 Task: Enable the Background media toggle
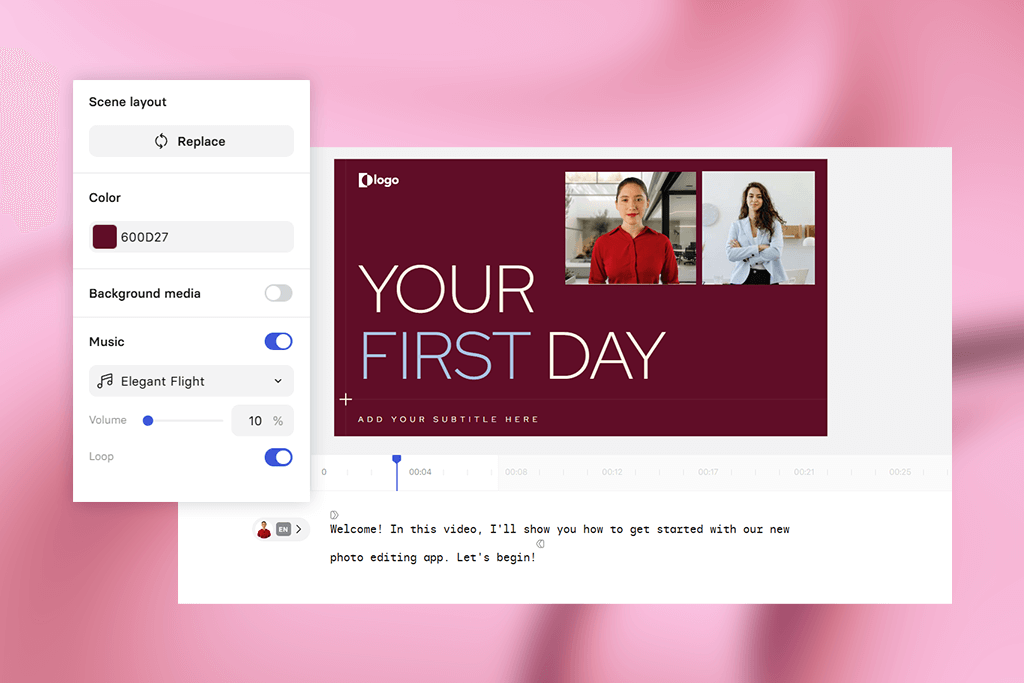point(278,293)
